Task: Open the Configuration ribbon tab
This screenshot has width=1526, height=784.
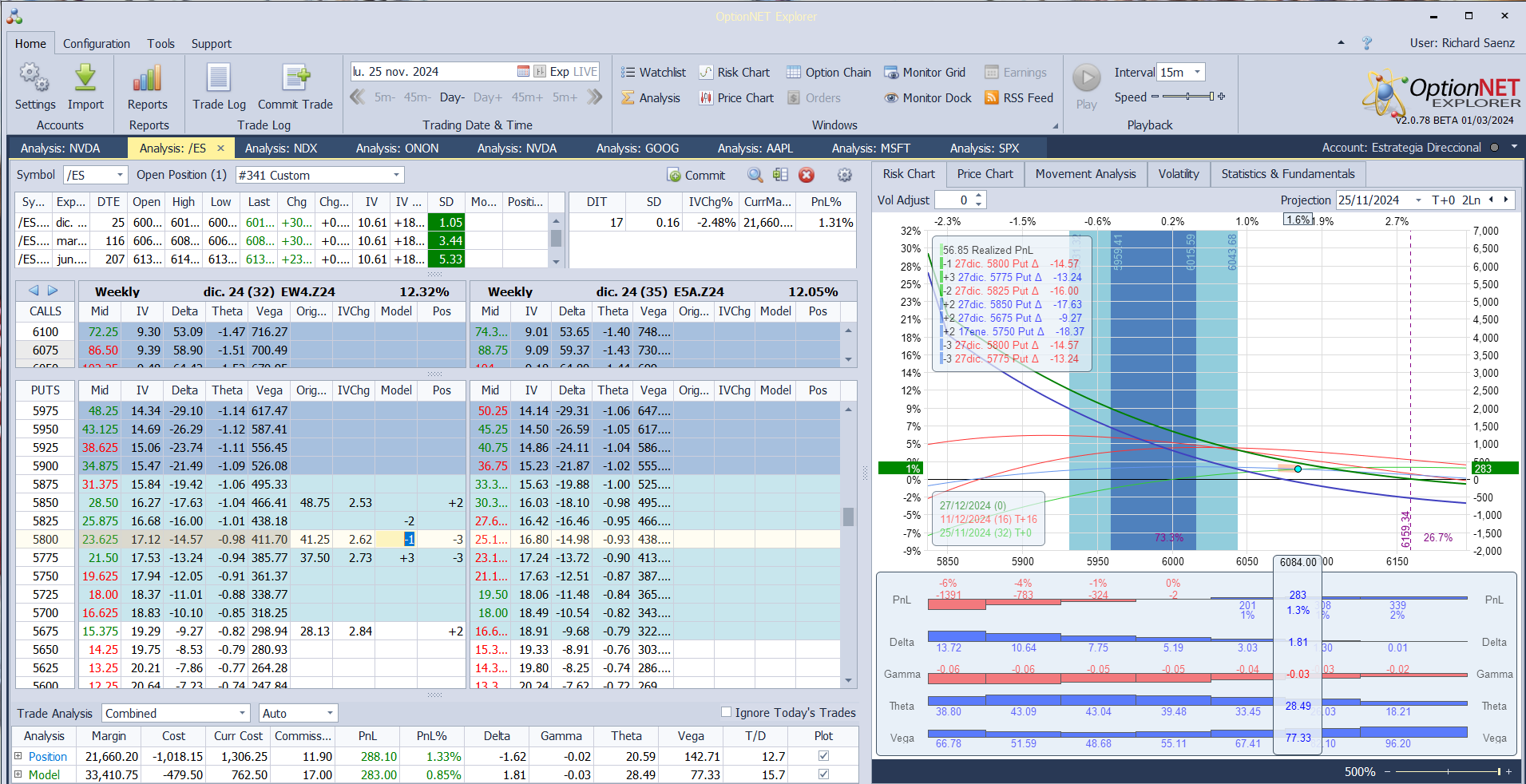Action: pos(96,44)
